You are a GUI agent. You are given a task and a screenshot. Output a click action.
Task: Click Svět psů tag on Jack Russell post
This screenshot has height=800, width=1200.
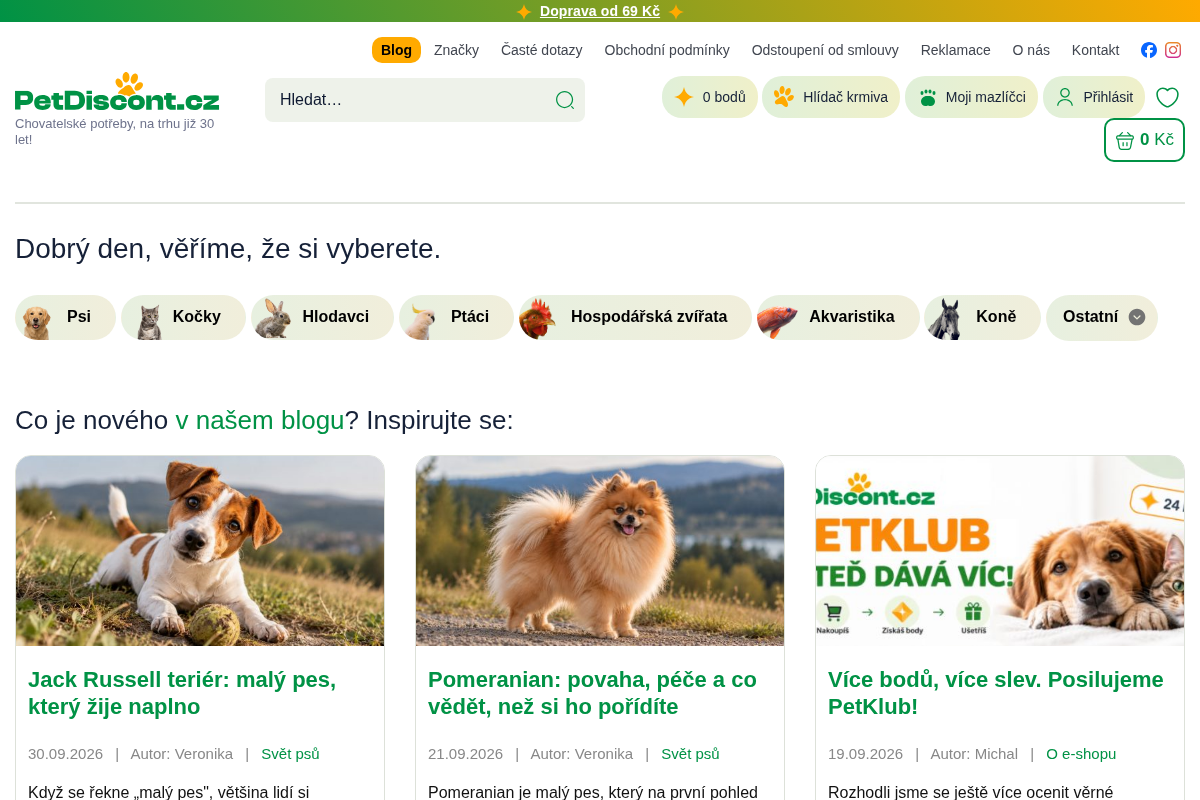coord(290,754)
